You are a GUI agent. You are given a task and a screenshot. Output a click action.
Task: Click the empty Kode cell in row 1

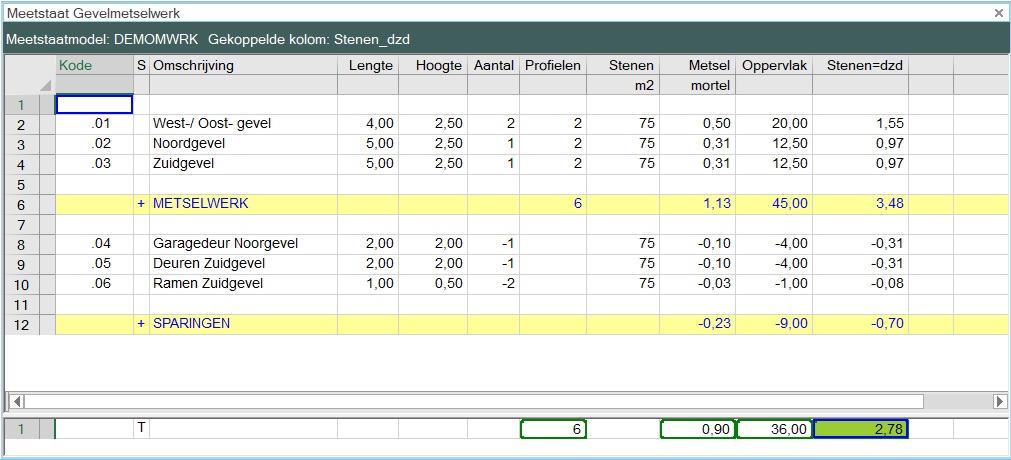point(94,104)
